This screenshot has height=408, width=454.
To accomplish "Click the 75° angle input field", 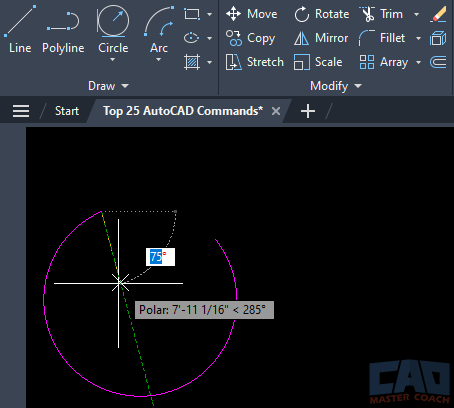I will (x=160, y=257).
